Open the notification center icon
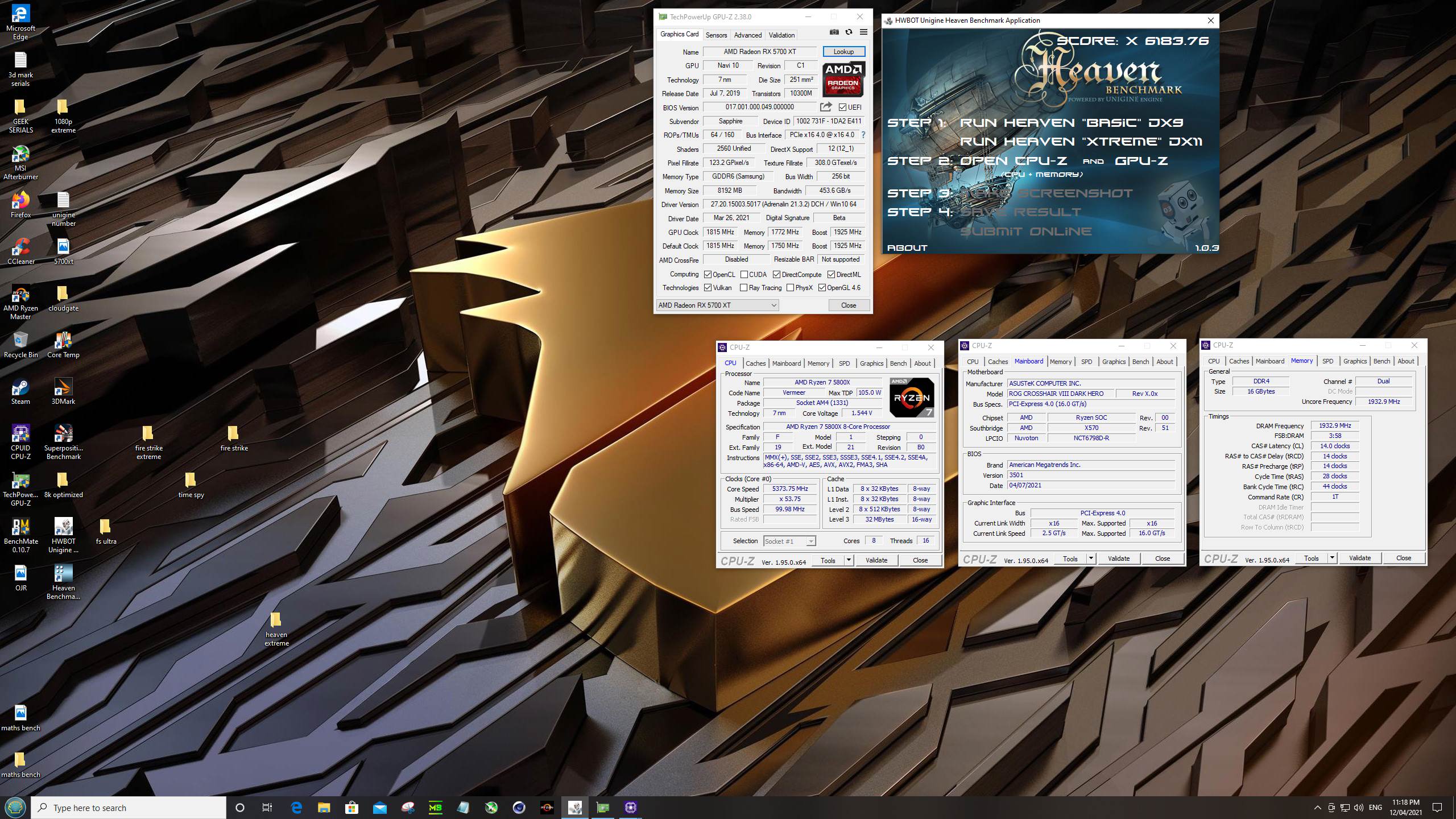This screenshot has height=819, width=1456. click(1437, 808)
